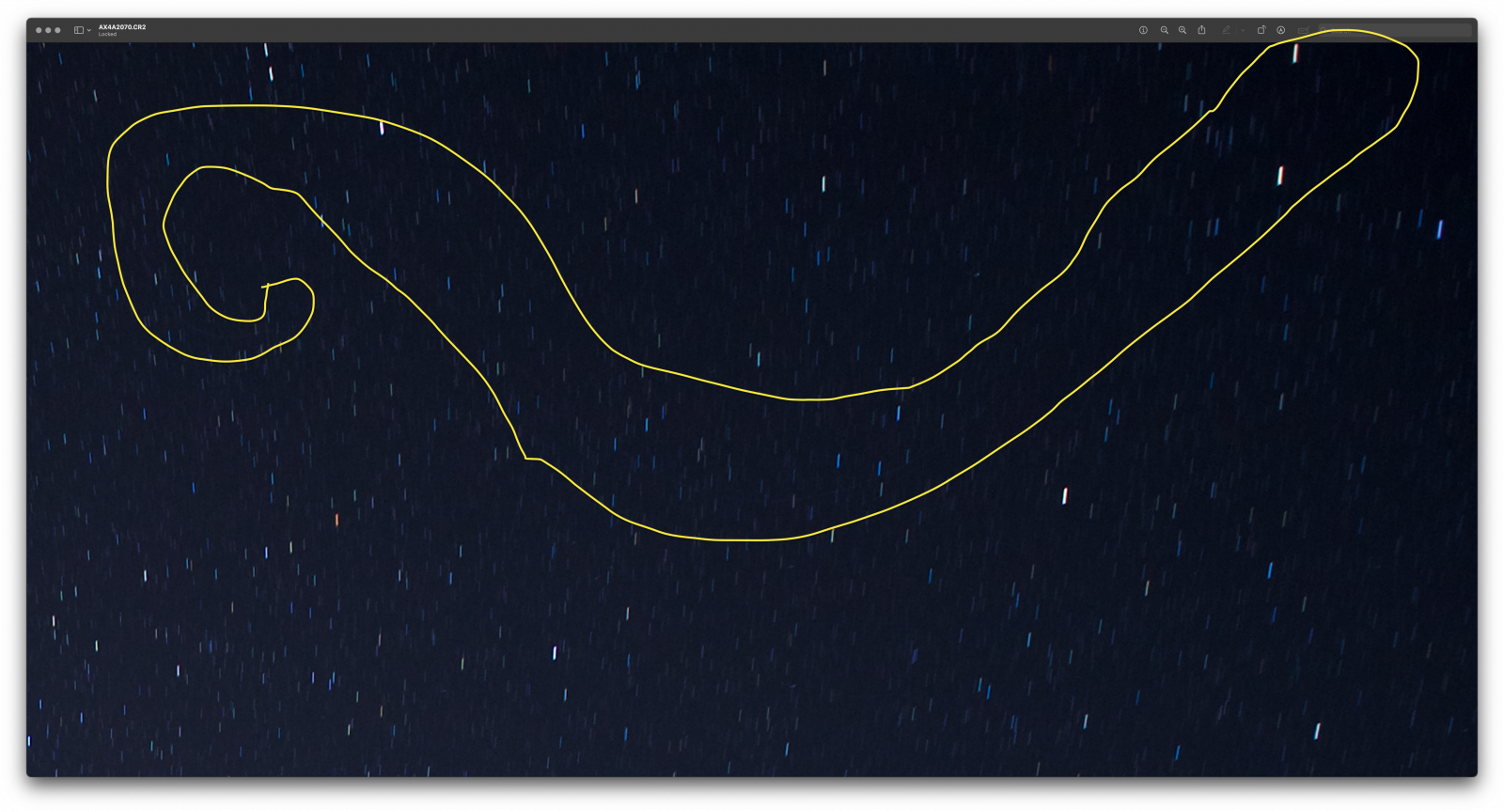Click the inner curl tip of yellow spiral
This screenshot has width=1504, height=812.
click(x=265, y=286)
